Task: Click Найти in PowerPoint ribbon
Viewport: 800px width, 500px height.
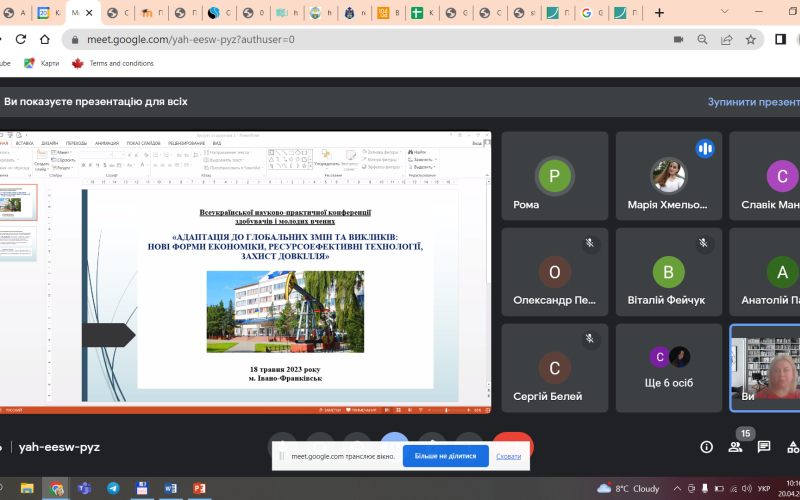Action: [417, 152]
